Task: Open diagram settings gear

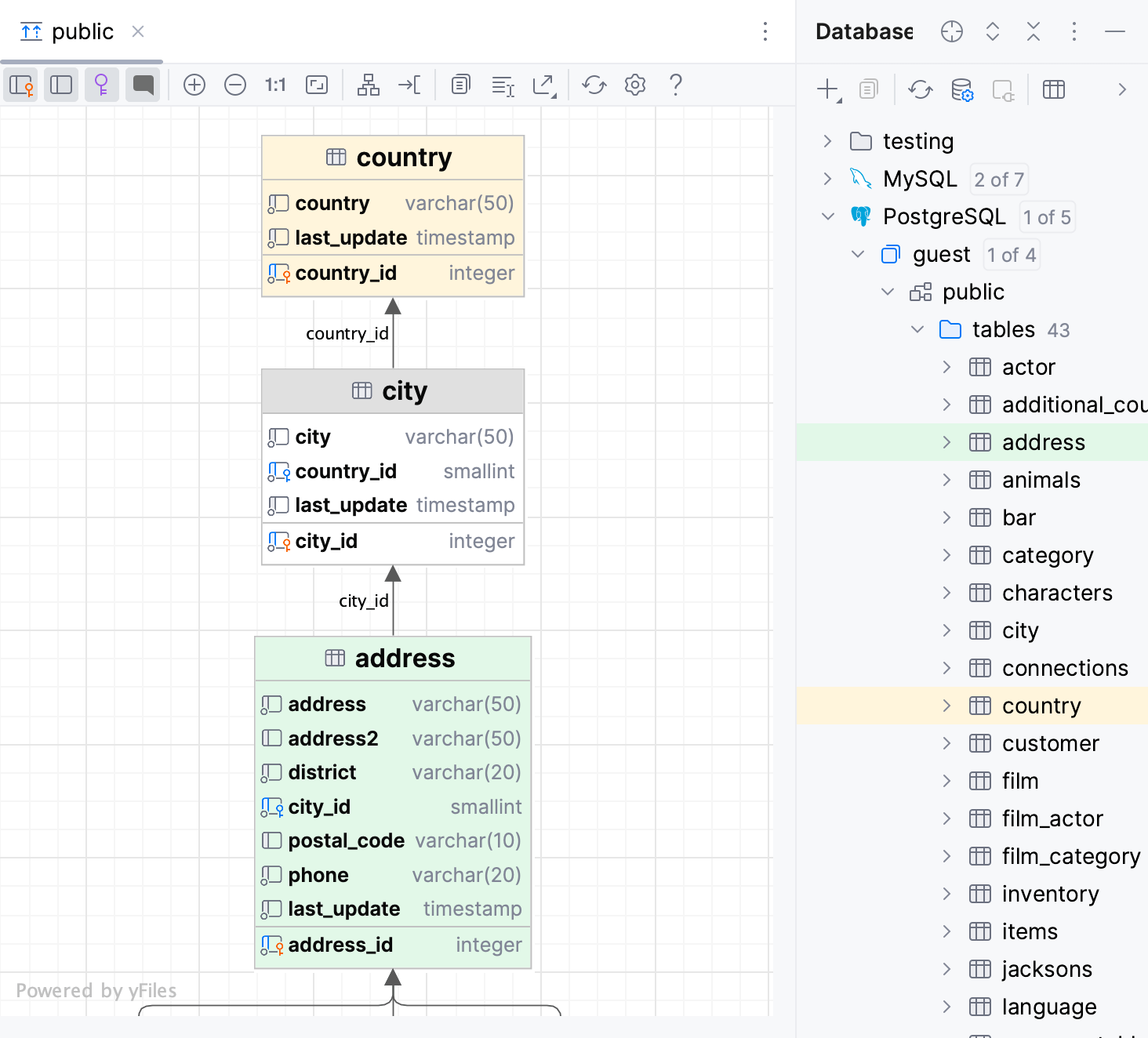Action: (x=635, y=85)
